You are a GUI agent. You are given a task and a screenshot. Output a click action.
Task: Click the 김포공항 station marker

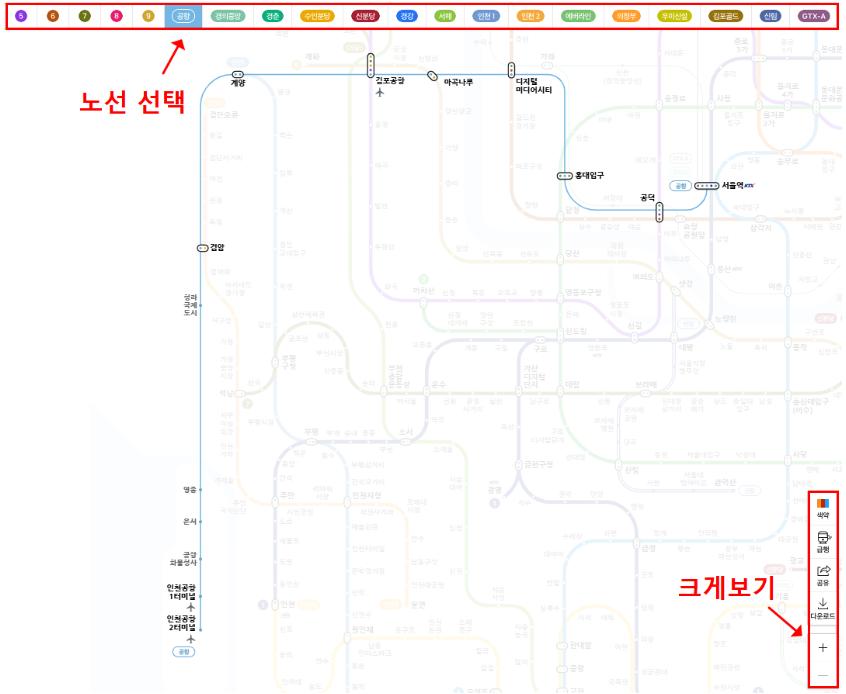point(371,65)
